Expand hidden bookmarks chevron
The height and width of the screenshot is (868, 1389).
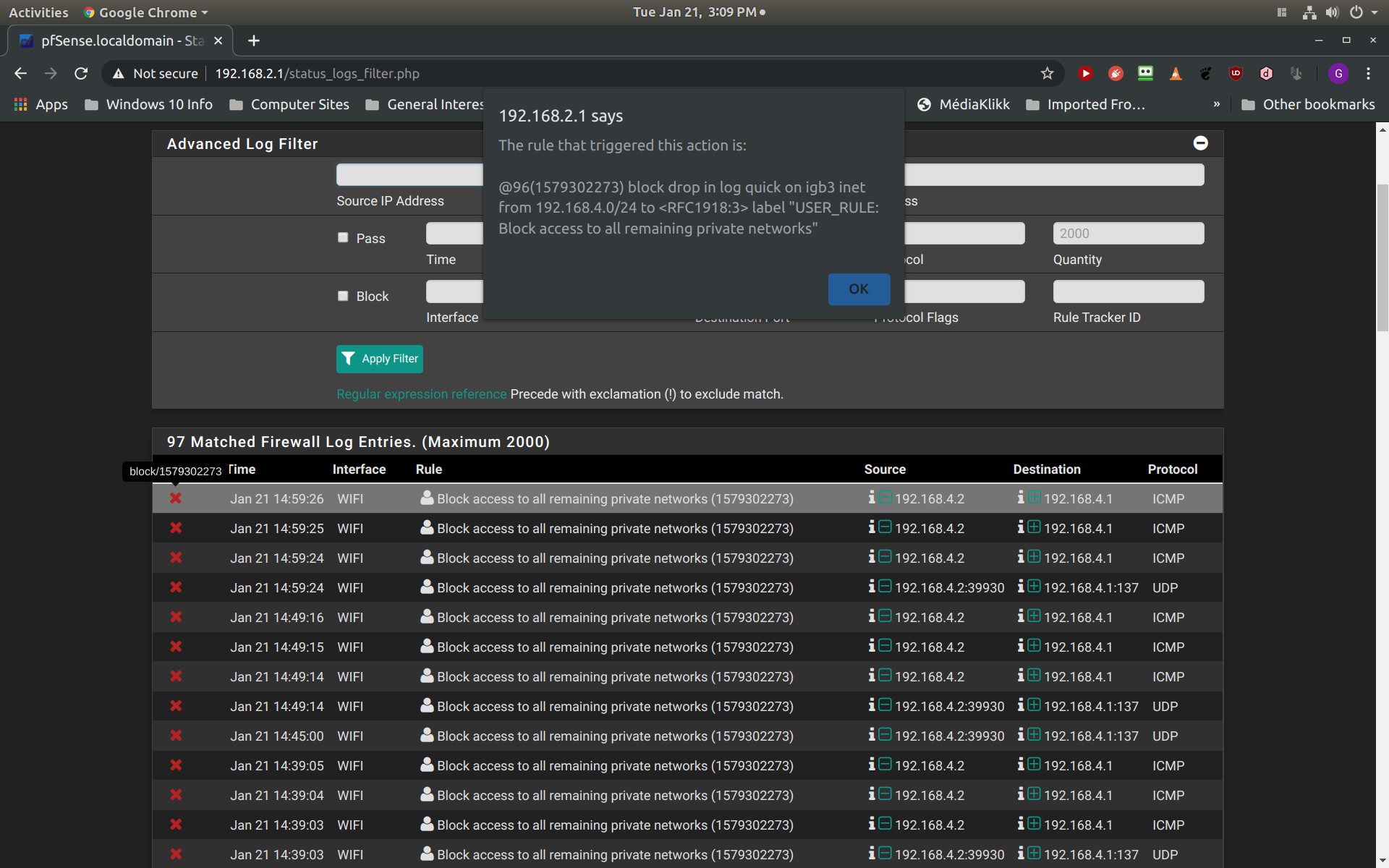(1217, 104)
